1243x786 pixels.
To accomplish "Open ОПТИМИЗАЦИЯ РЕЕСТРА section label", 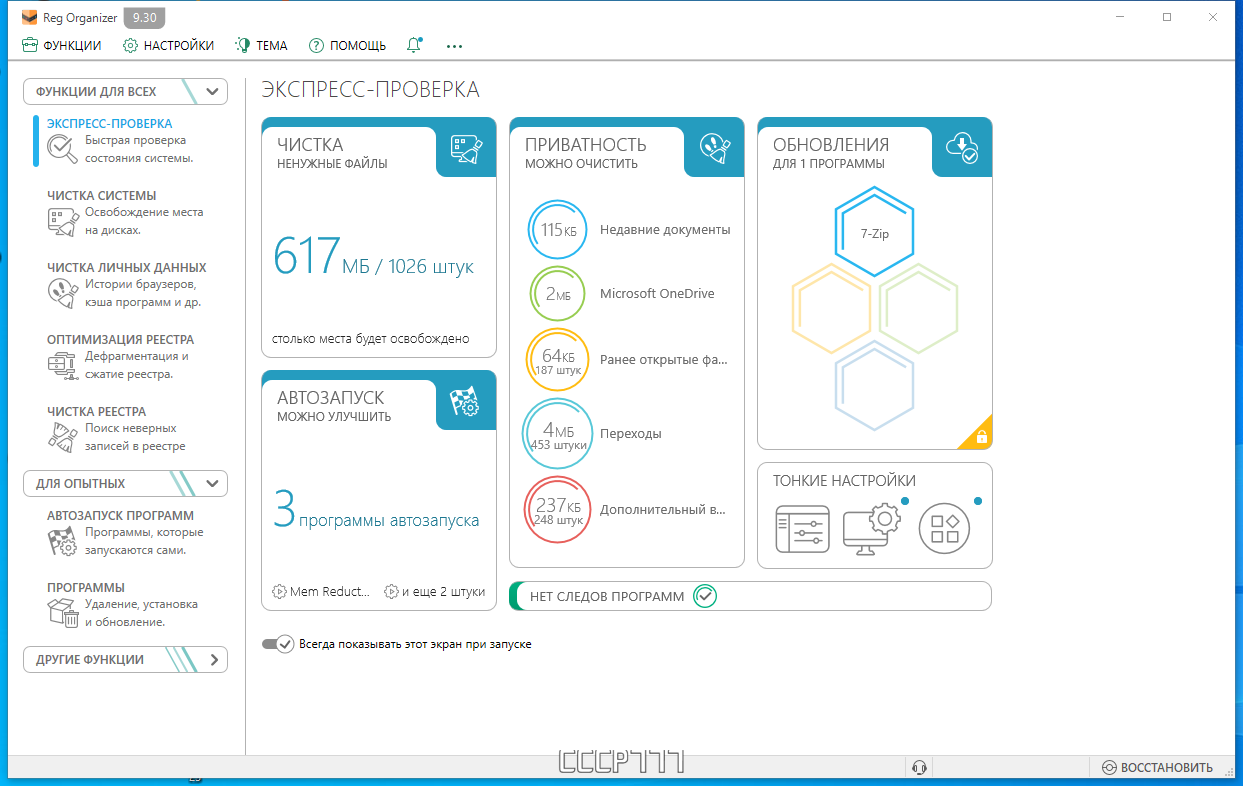I will (120, 340).
